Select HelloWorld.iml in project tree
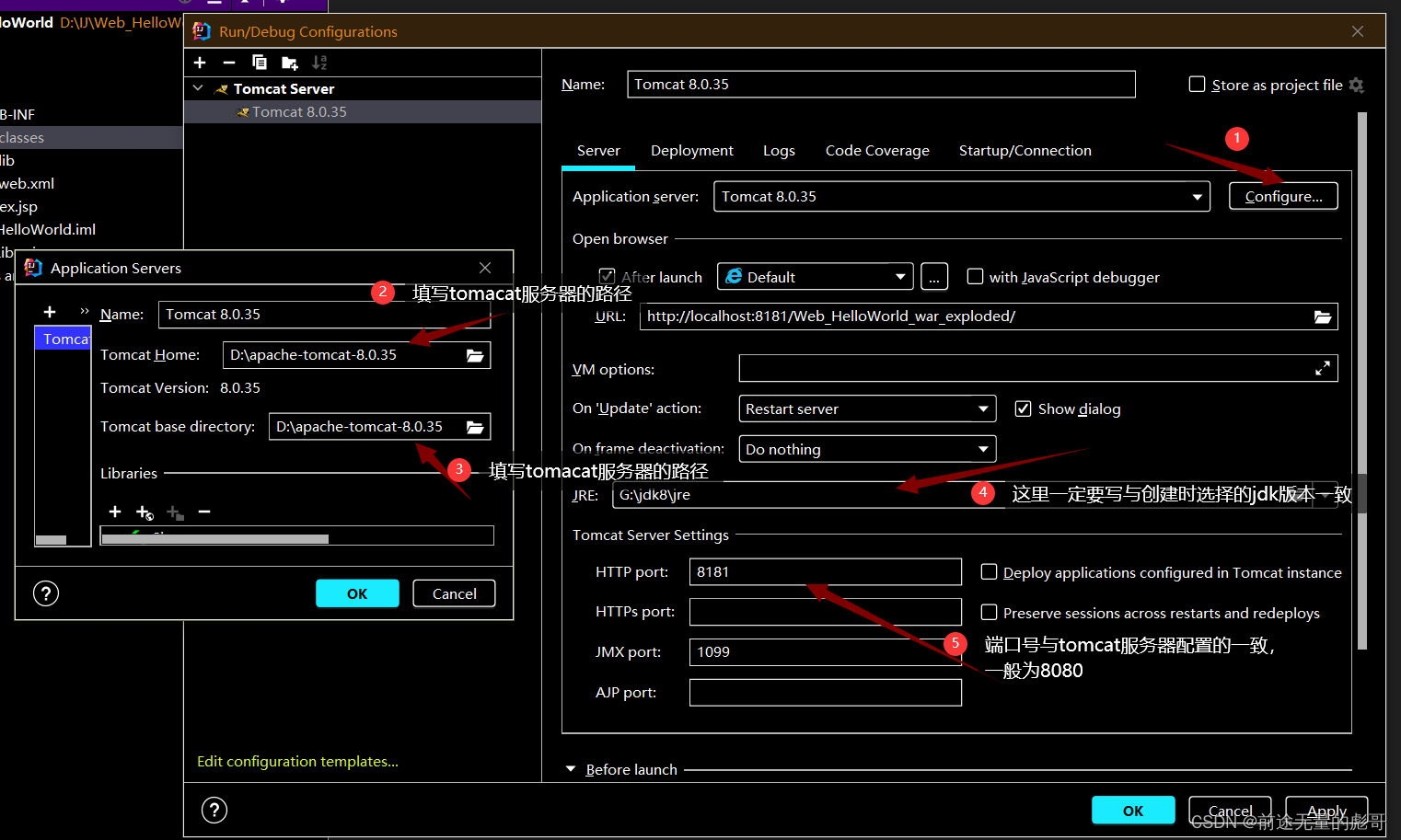Image resolution: width=1401 pixels, height=840 pixels. pos(48,229)
